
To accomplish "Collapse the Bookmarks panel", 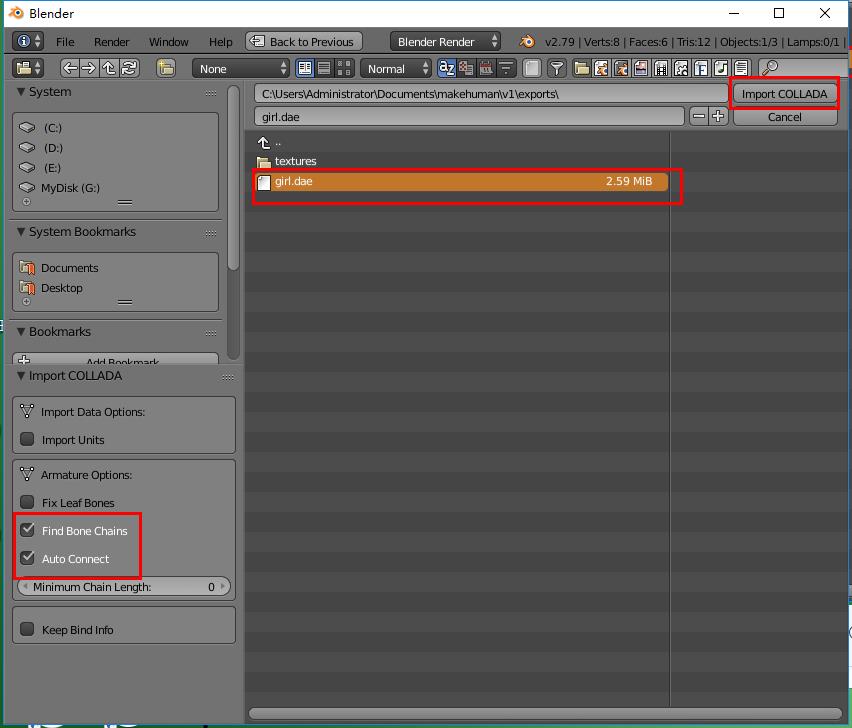I will (x=21, y=331).
